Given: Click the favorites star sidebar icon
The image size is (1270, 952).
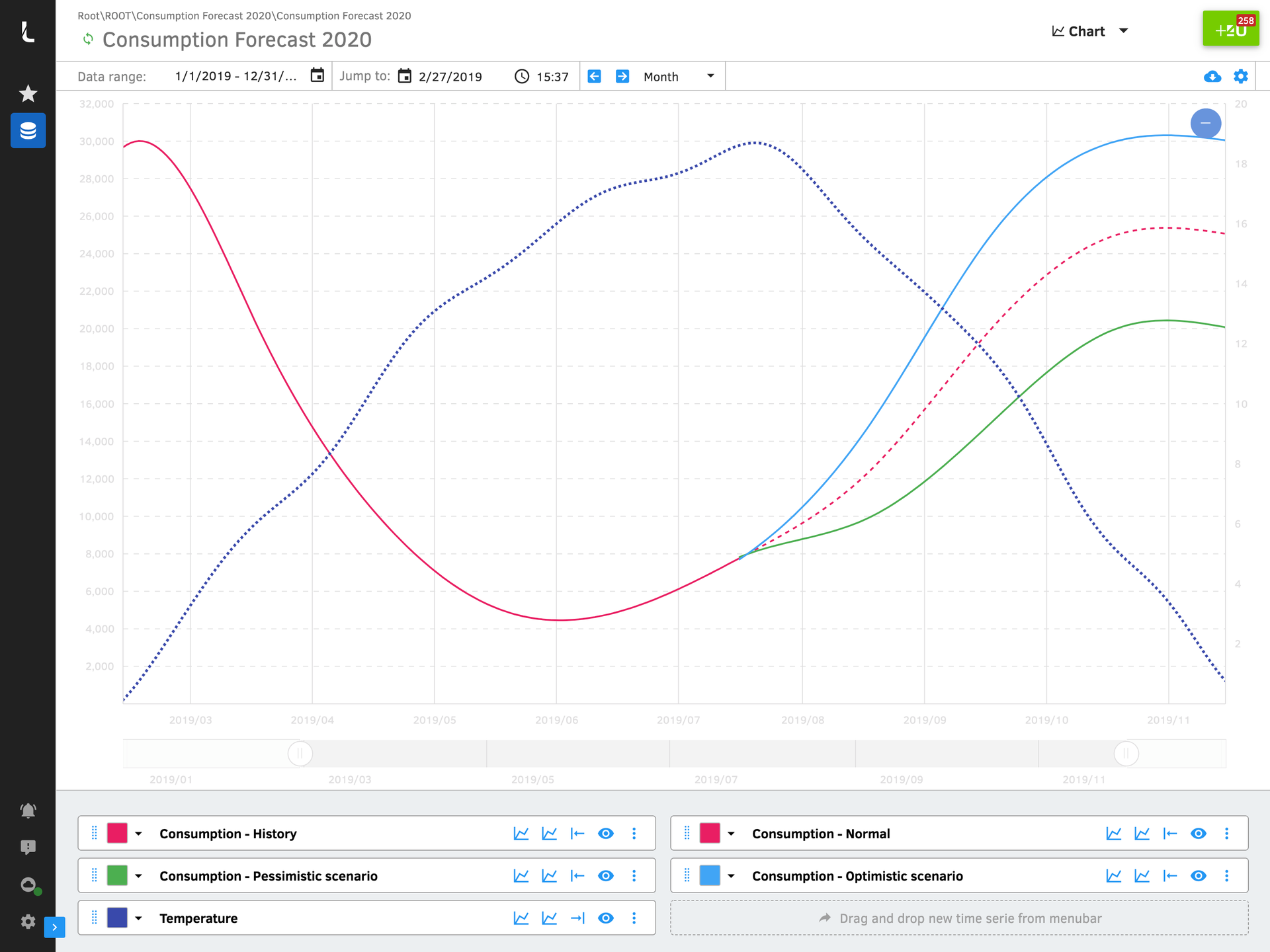Looking at the screenshot, I should 28,94.
